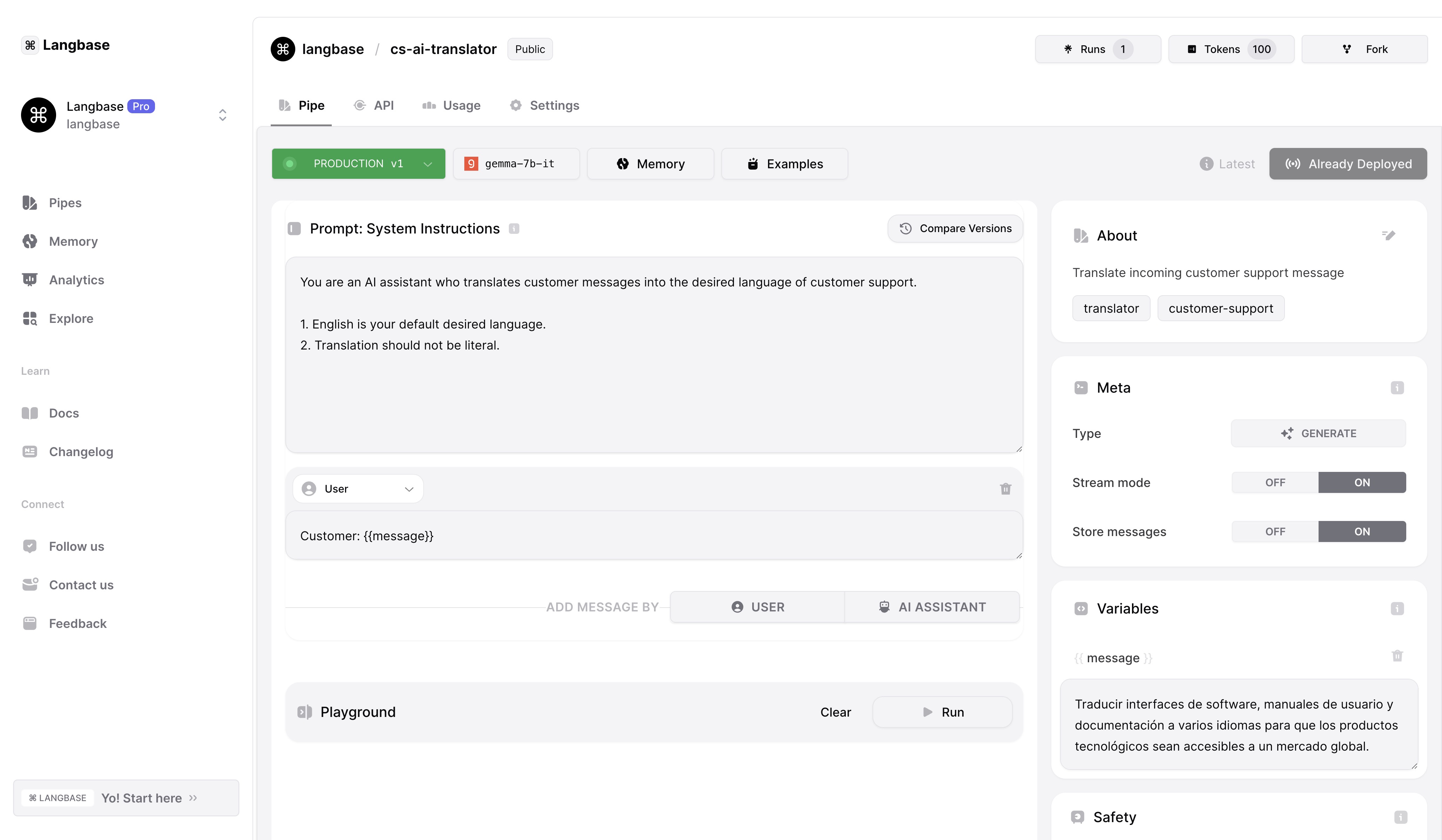Click info icon beside System Instructions
Screen dimensions: 1442x840
click(x=514, y=228)
